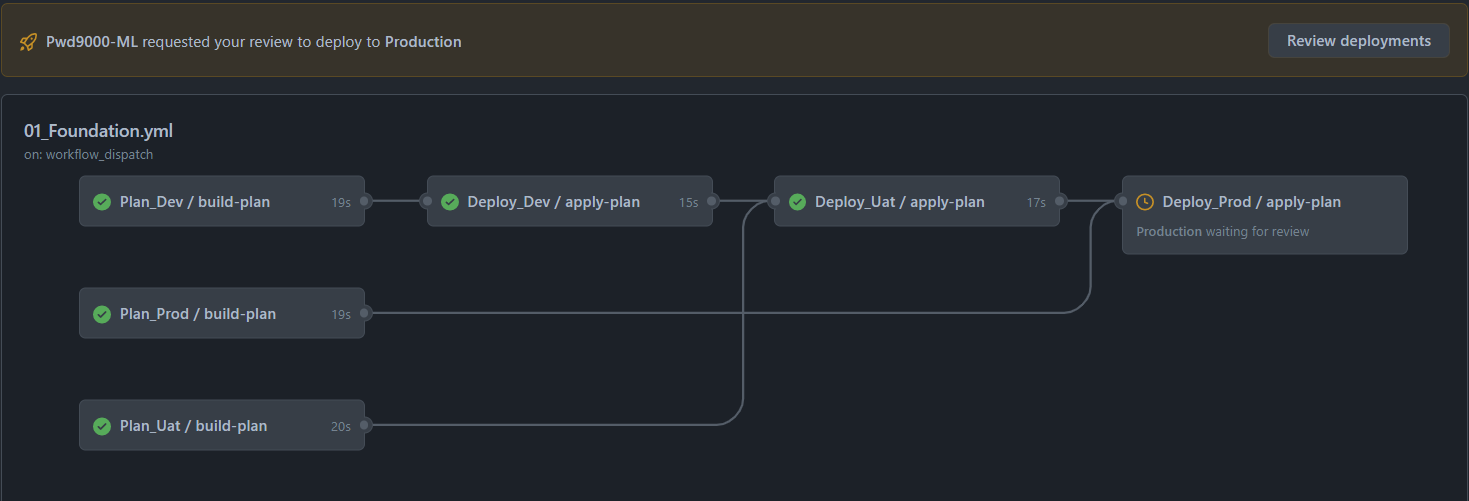The image size is (1469, 501).
Task: Click green check icon on Plan_Prod job
Action: [102, 314]
